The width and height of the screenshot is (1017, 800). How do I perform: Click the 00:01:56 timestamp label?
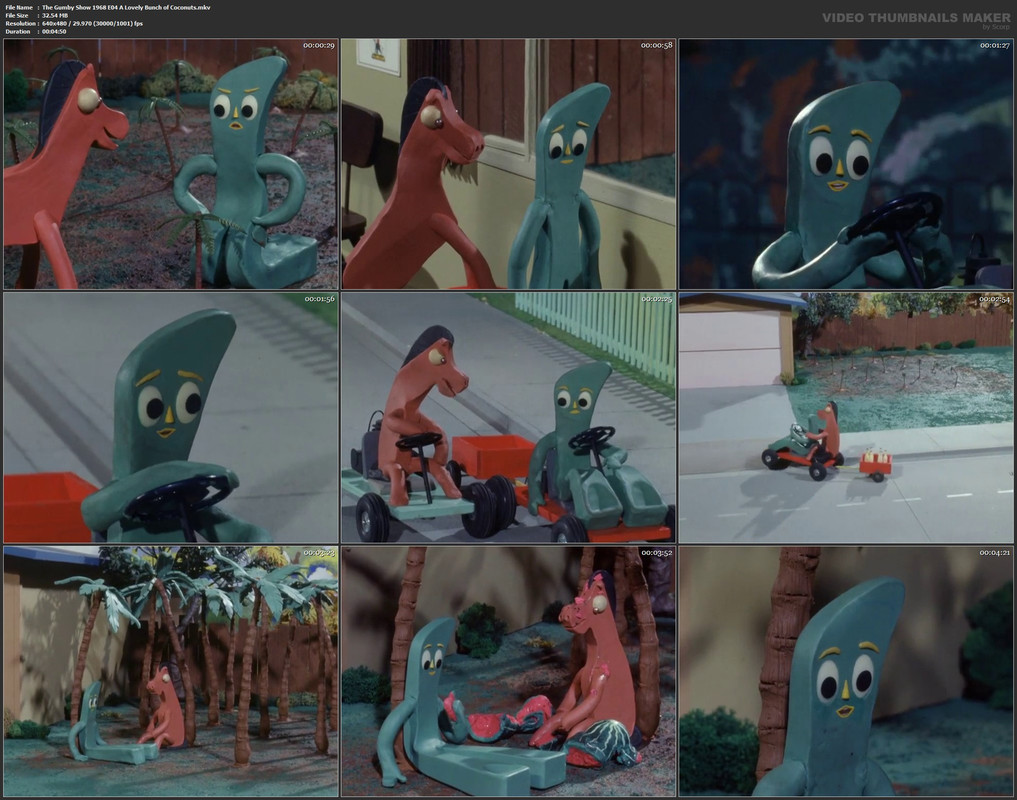[319, 299]
